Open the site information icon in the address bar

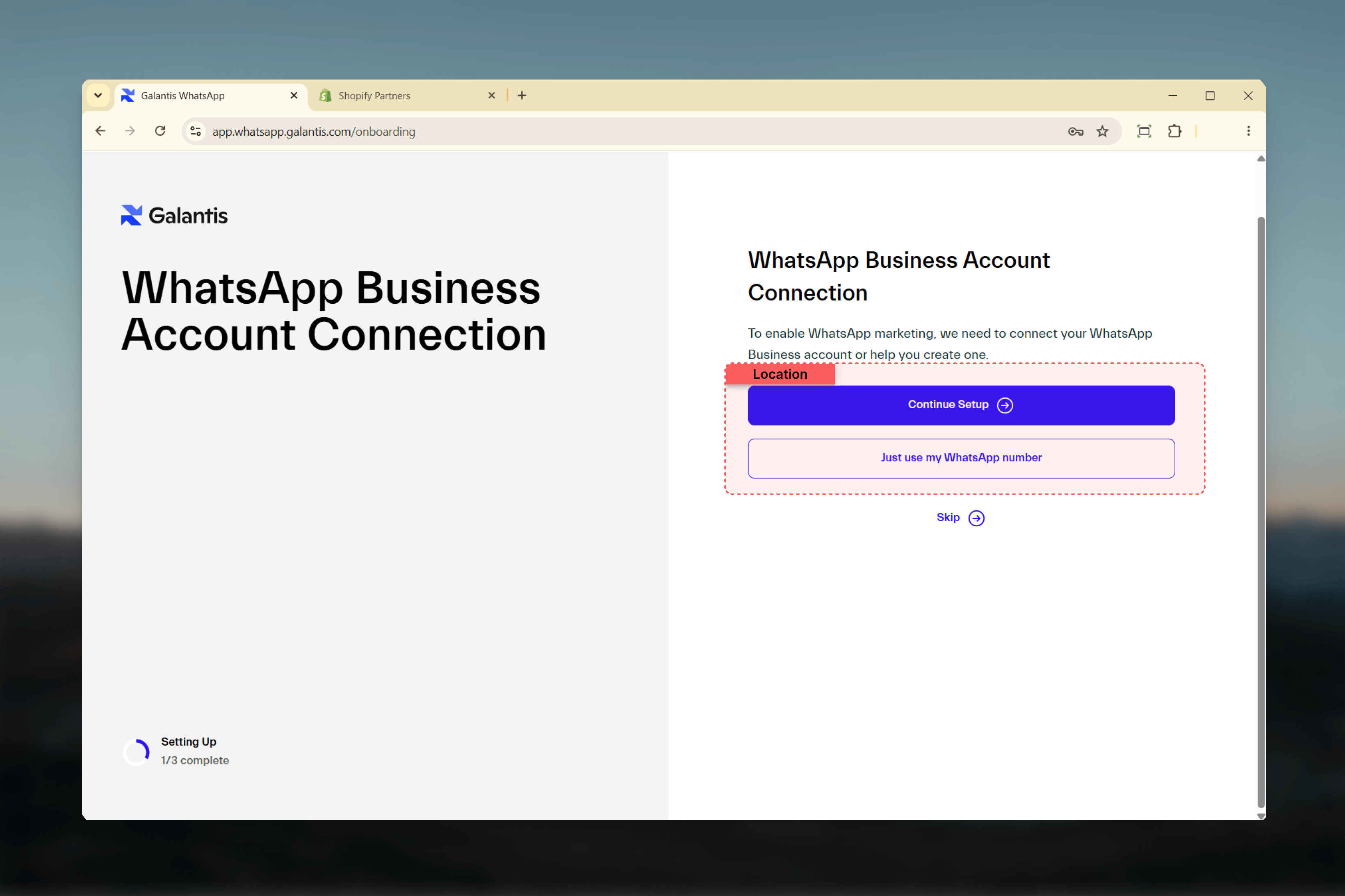pyautogui.click(x=196, y=132)
